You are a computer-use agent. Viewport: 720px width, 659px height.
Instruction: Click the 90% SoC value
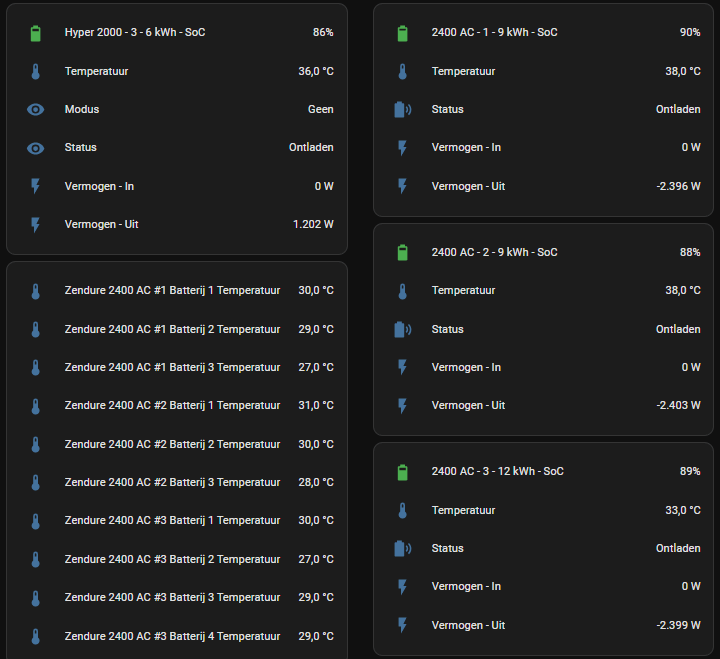[690, 32]
